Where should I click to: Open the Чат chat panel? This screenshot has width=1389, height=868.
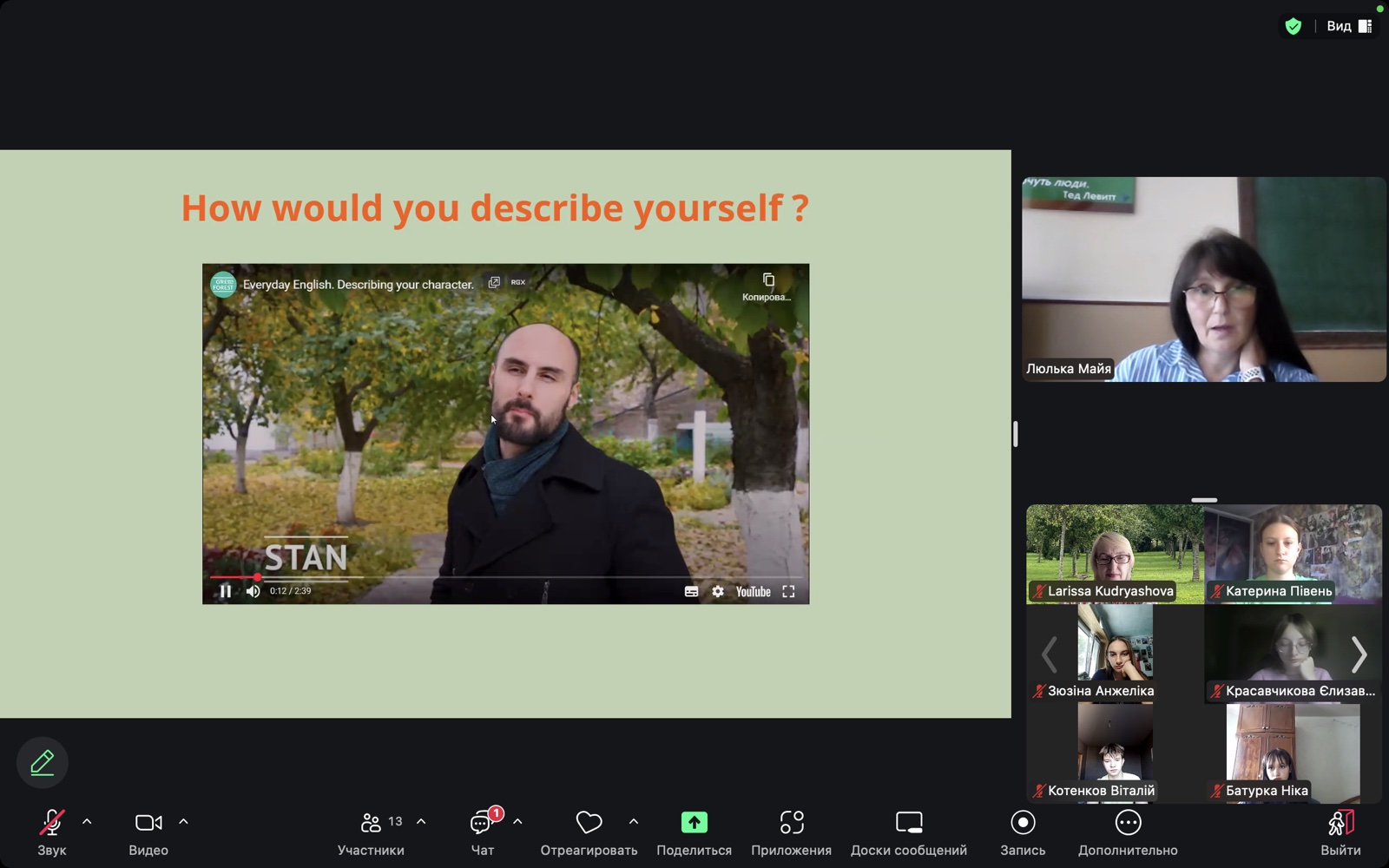[x=482, y=823]
